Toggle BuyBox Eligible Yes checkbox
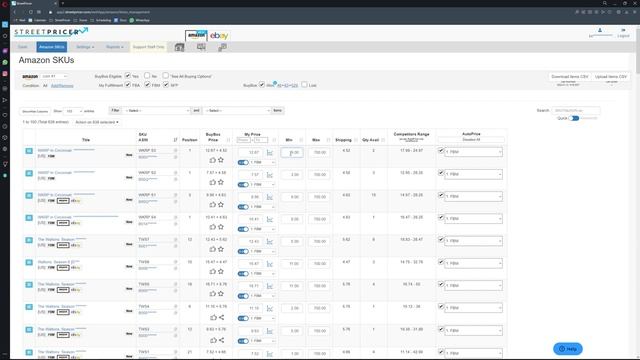 tap(128, 76)
